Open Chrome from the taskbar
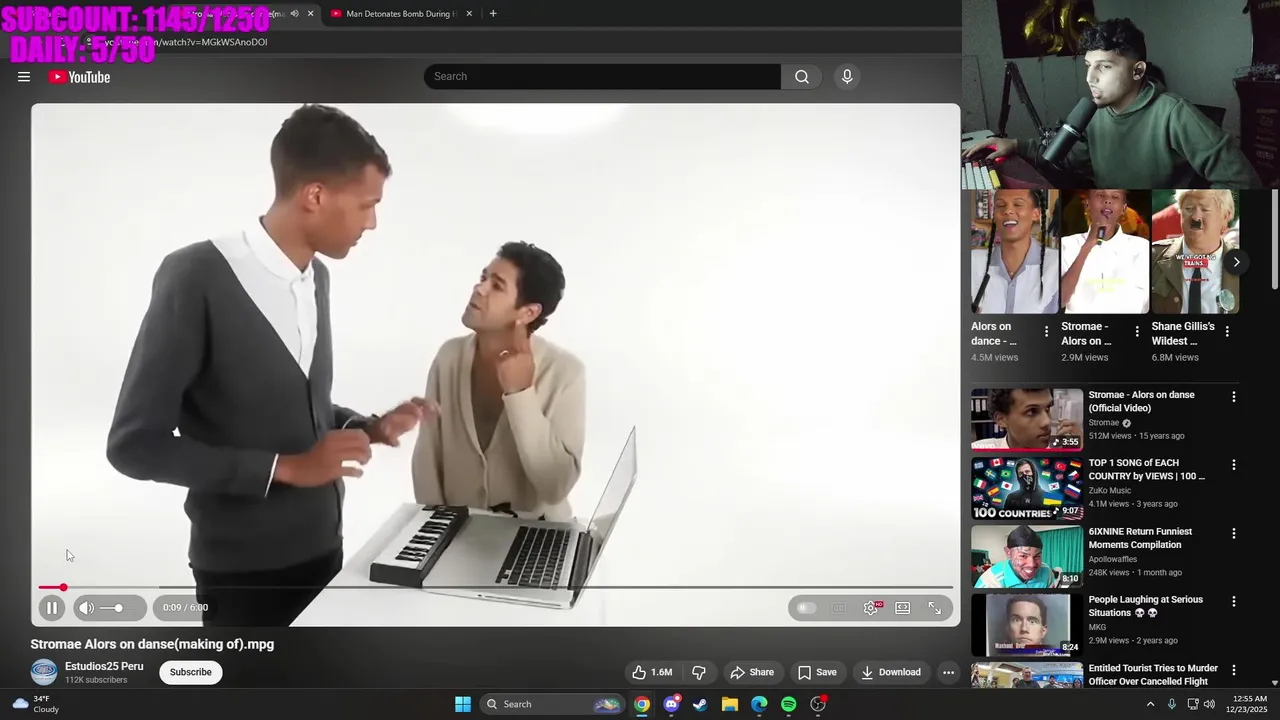 tap(642, 704)
